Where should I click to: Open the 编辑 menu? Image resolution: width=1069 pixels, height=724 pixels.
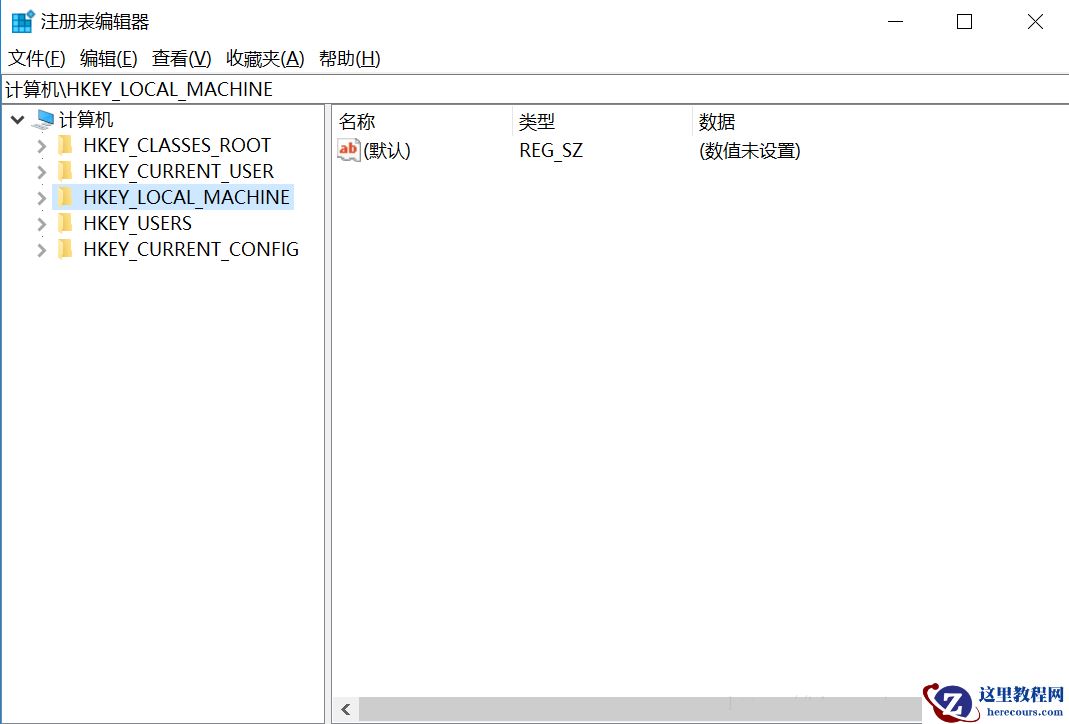[x=105, y=58]
